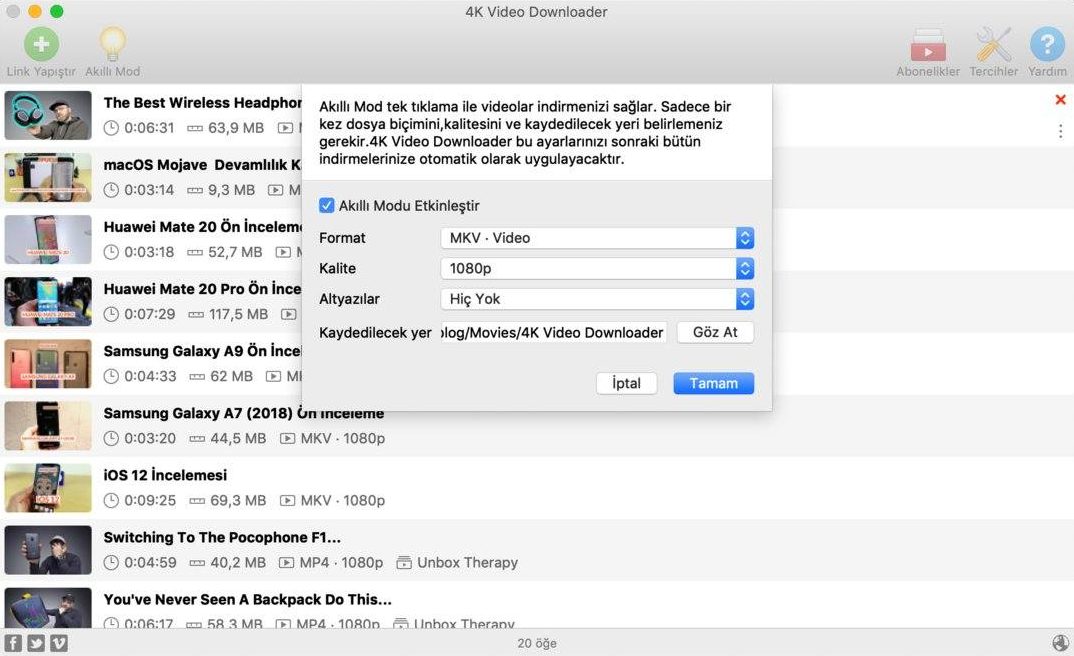The height and width of the screenshot is (656, 1074).
Task: Click Unbox Therapy channel icon on Pocophone row
Action: [404, 563]
